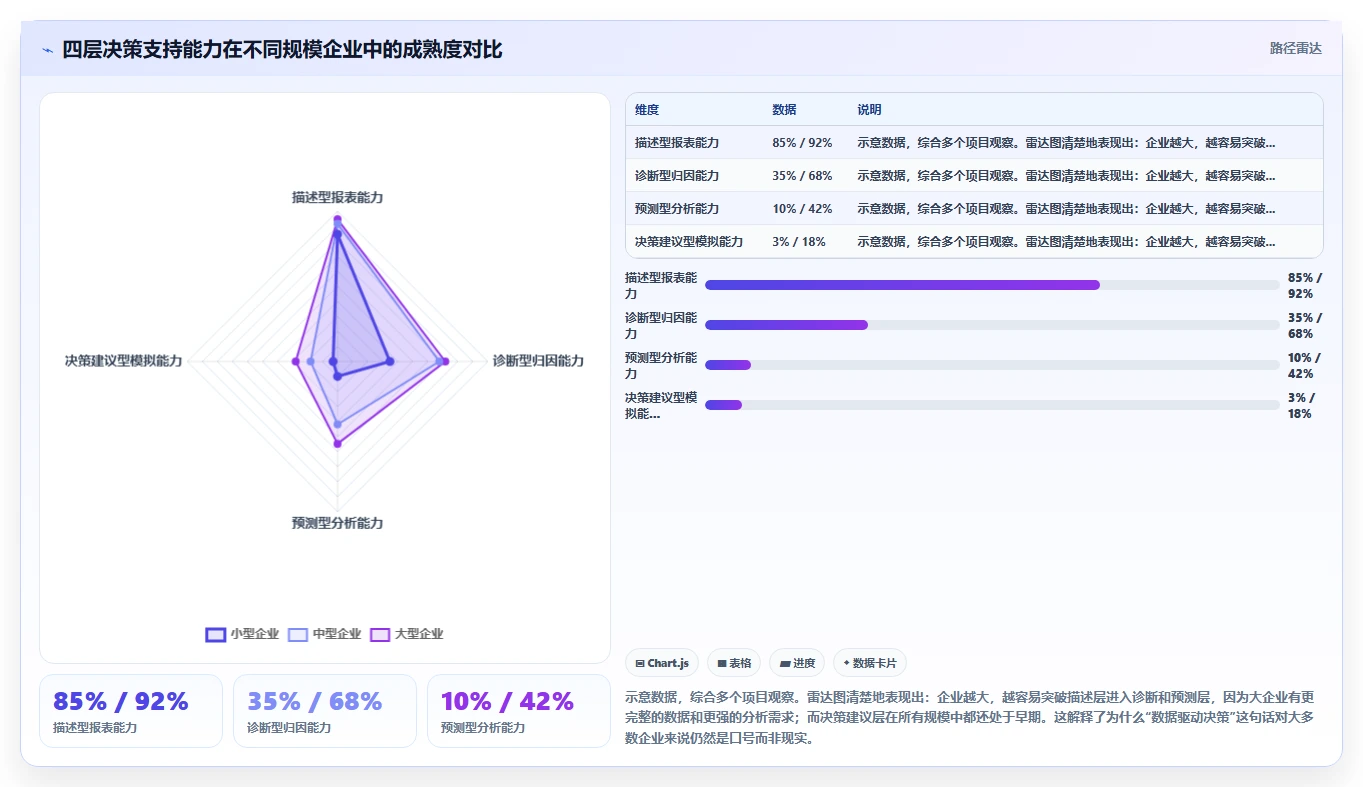Viewport: 1363px width, 787px height.
Task: Click the large-enterprise point on 预测型分析能力 axis
Action: tap(338, 444)
